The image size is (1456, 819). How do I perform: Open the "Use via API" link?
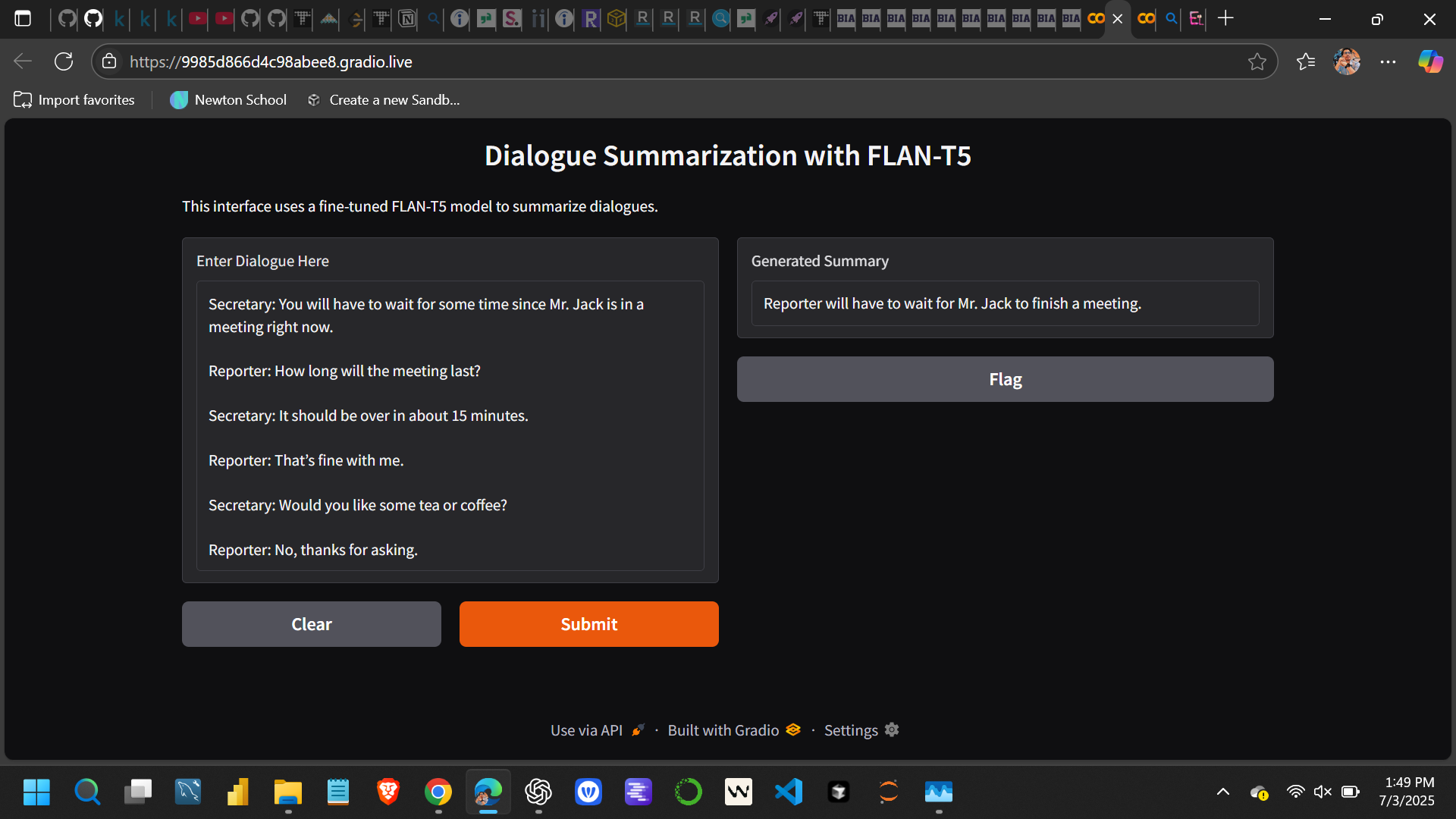(586, 730)
